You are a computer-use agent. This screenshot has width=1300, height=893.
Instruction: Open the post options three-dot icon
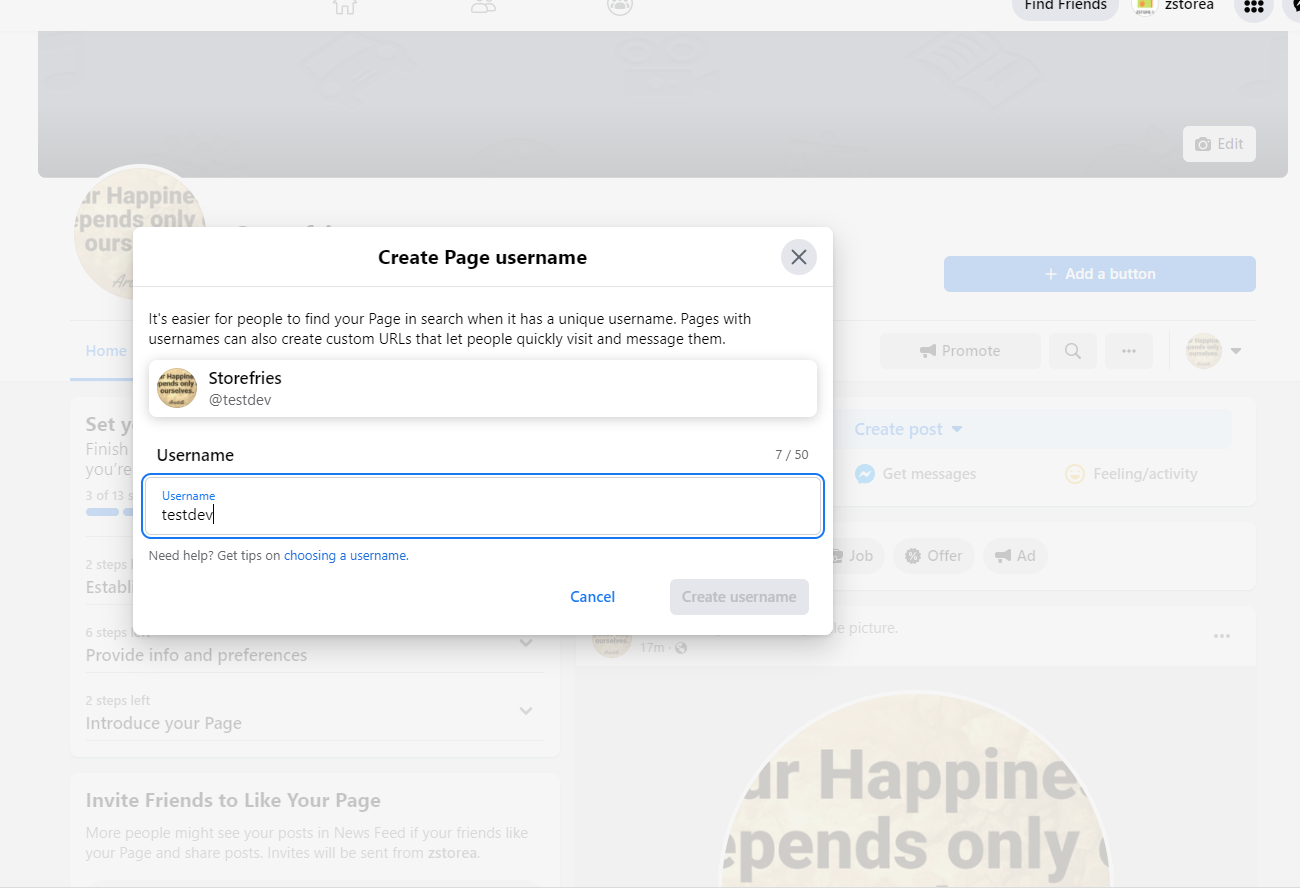[1221, 636]
